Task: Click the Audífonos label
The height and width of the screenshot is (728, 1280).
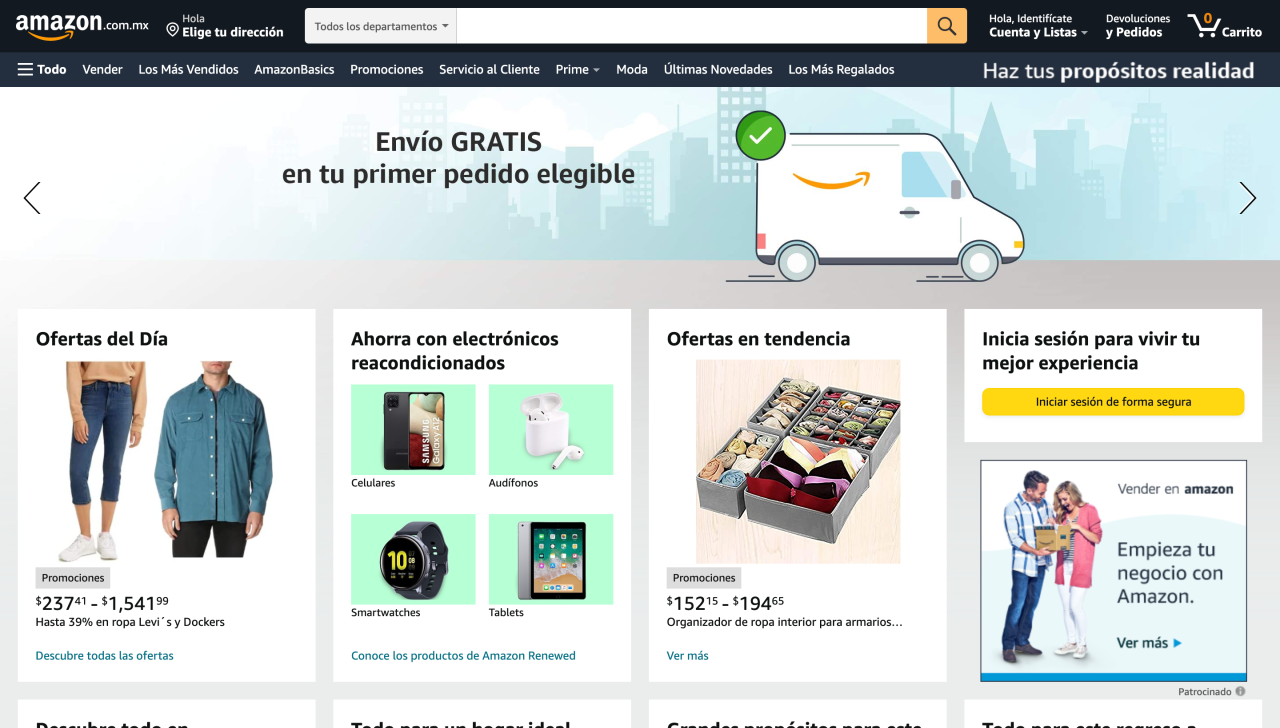Action: tap(513, 483)
